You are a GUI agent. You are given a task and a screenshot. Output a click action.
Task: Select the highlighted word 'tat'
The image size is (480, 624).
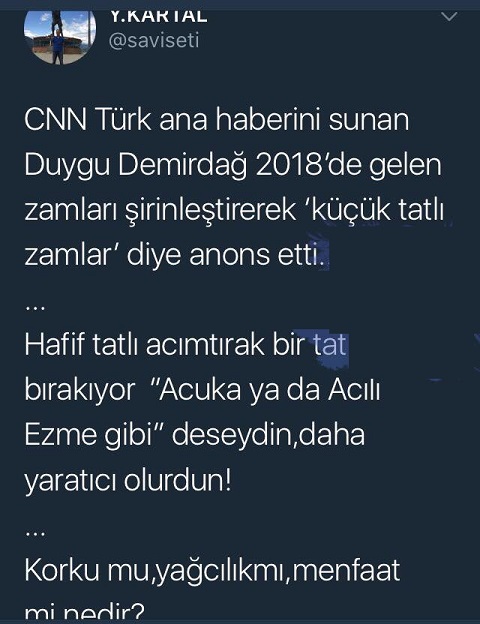(x=330, y=345)
